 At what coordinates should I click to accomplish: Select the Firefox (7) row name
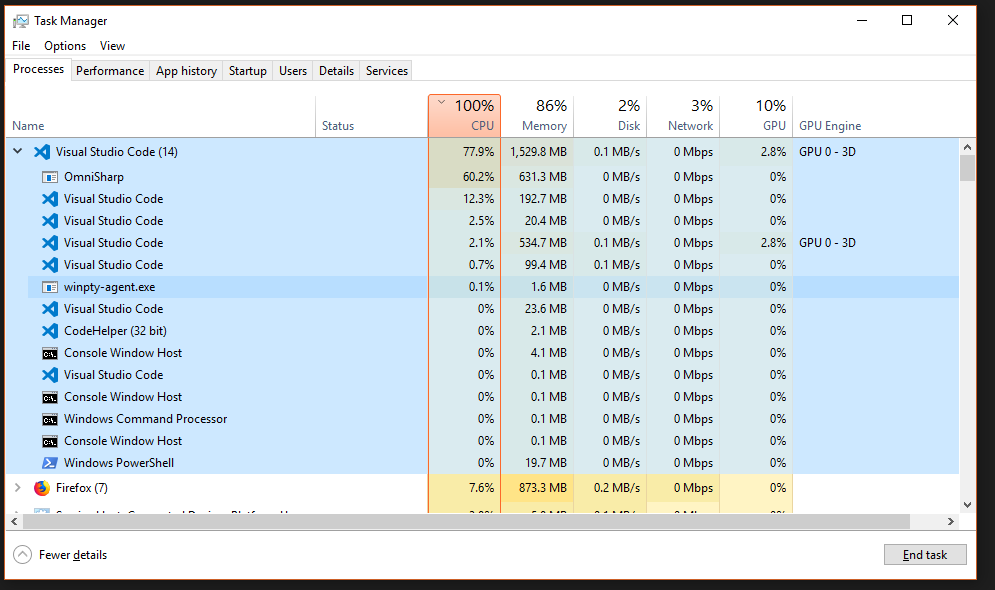pyautogui.click(x=82, y=488)
